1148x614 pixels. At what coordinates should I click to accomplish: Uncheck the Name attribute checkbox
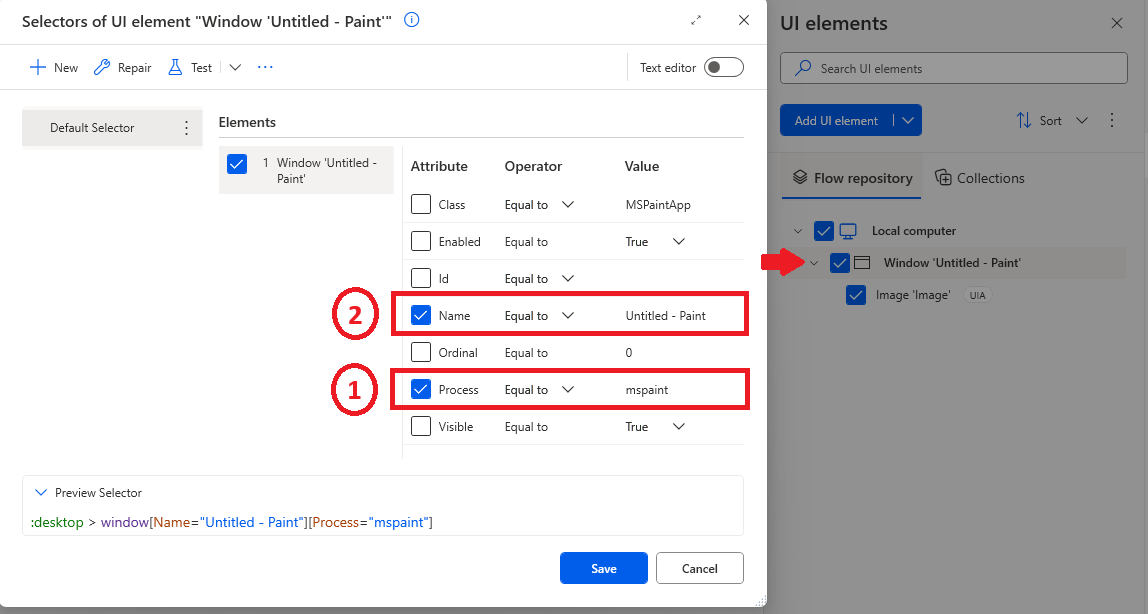click(x=420, y=314)
